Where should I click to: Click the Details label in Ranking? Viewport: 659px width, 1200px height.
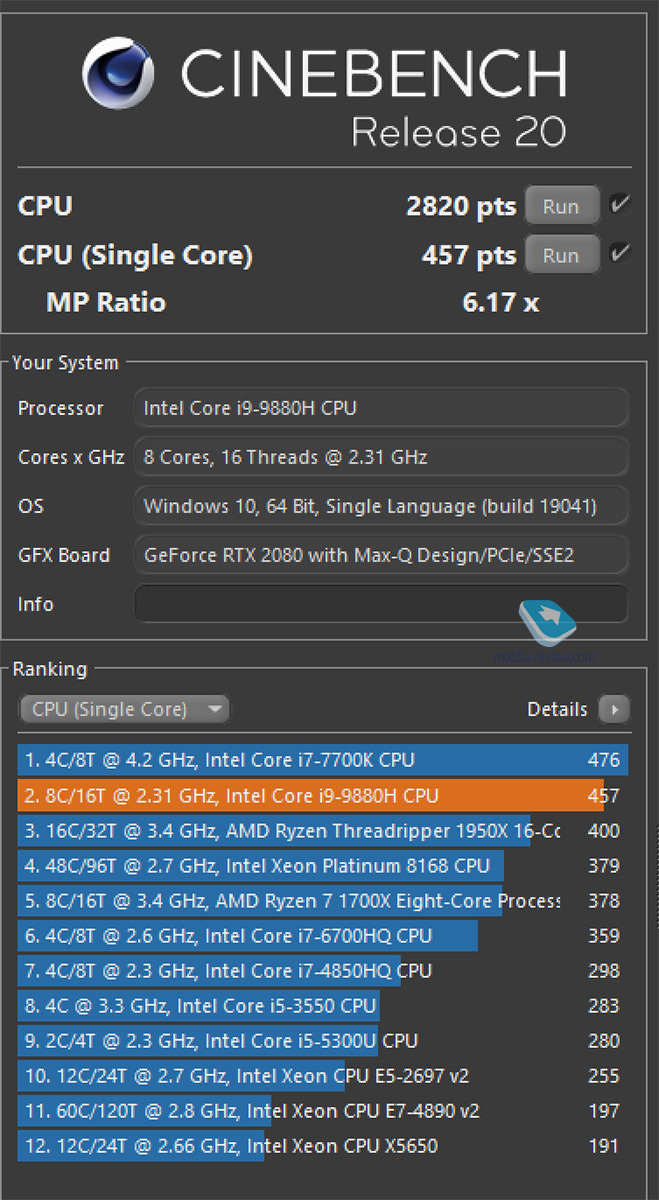[557, 709]
